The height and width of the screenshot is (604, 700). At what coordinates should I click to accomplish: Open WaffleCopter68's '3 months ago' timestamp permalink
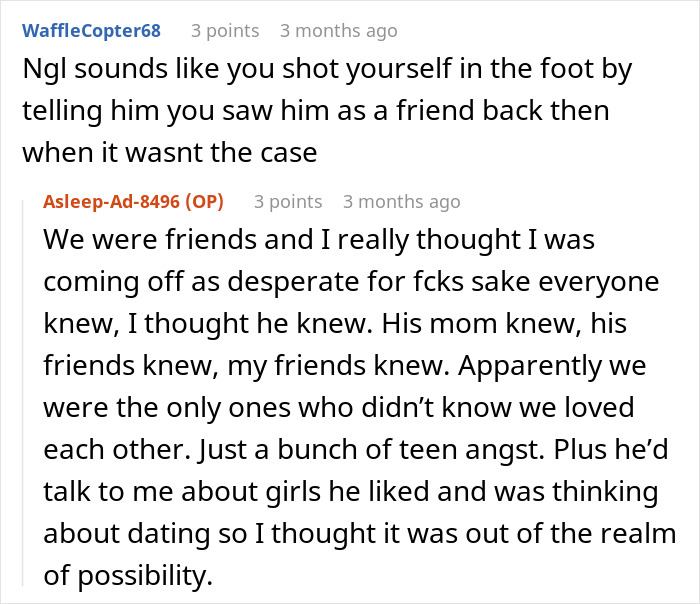(338, 31)
